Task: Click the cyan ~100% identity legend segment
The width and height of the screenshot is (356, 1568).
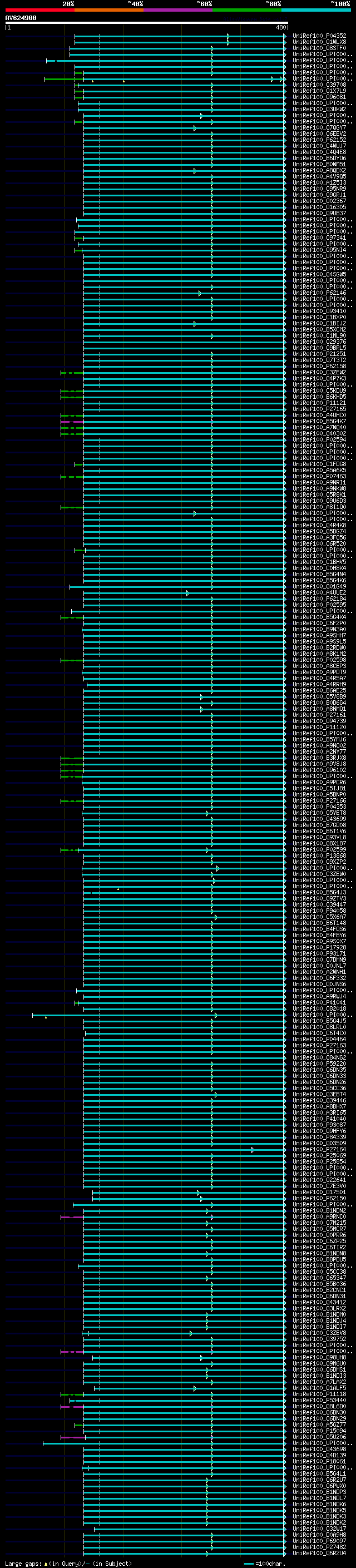Action: pos(316,10)
